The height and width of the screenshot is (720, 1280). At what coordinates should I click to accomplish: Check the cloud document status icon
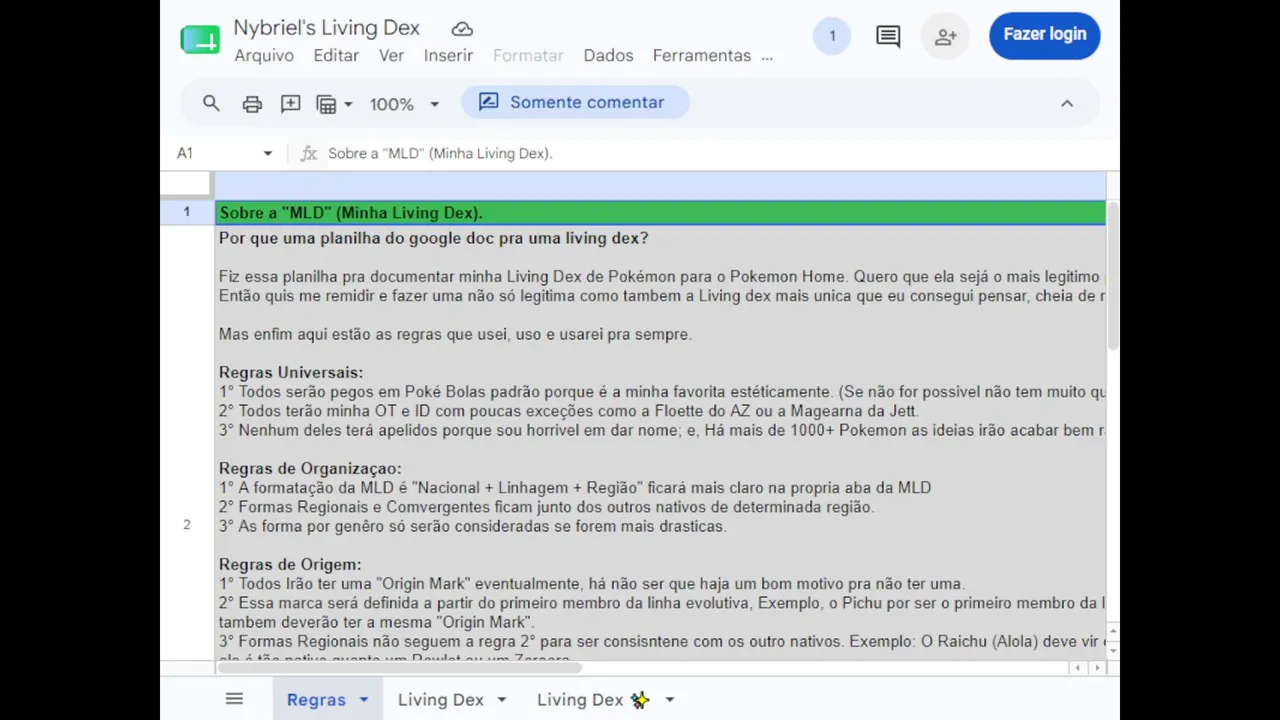point(462,29)
